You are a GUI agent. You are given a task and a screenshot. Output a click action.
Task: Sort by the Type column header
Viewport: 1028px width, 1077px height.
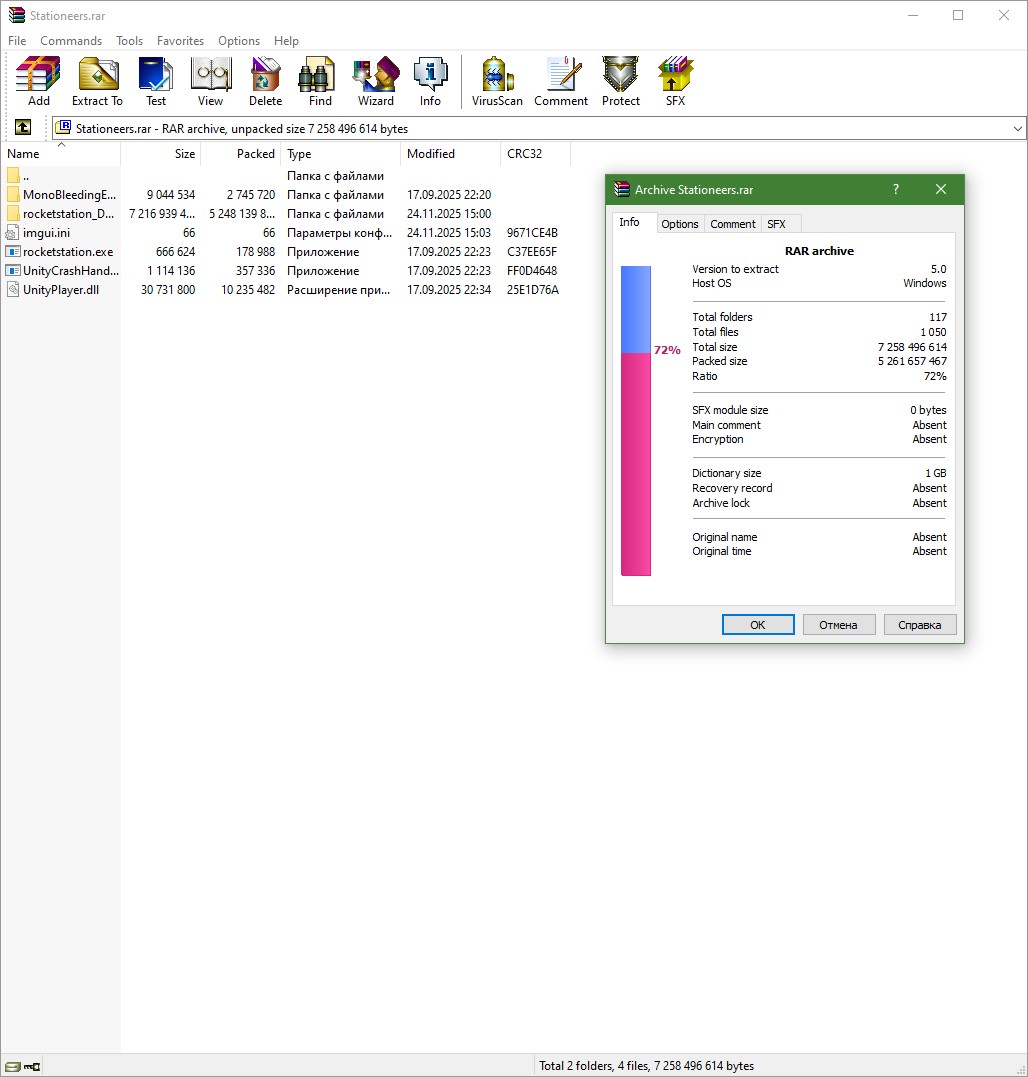pos(341,154)
